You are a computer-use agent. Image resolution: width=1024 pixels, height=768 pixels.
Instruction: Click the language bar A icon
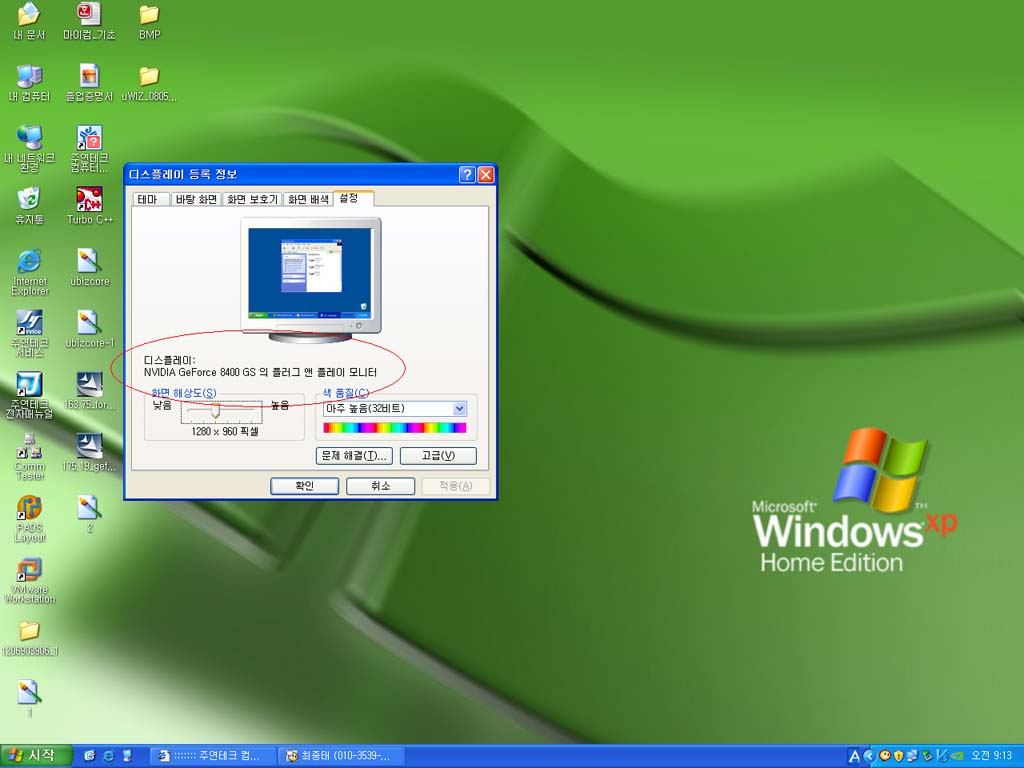(x=854, y=756)
